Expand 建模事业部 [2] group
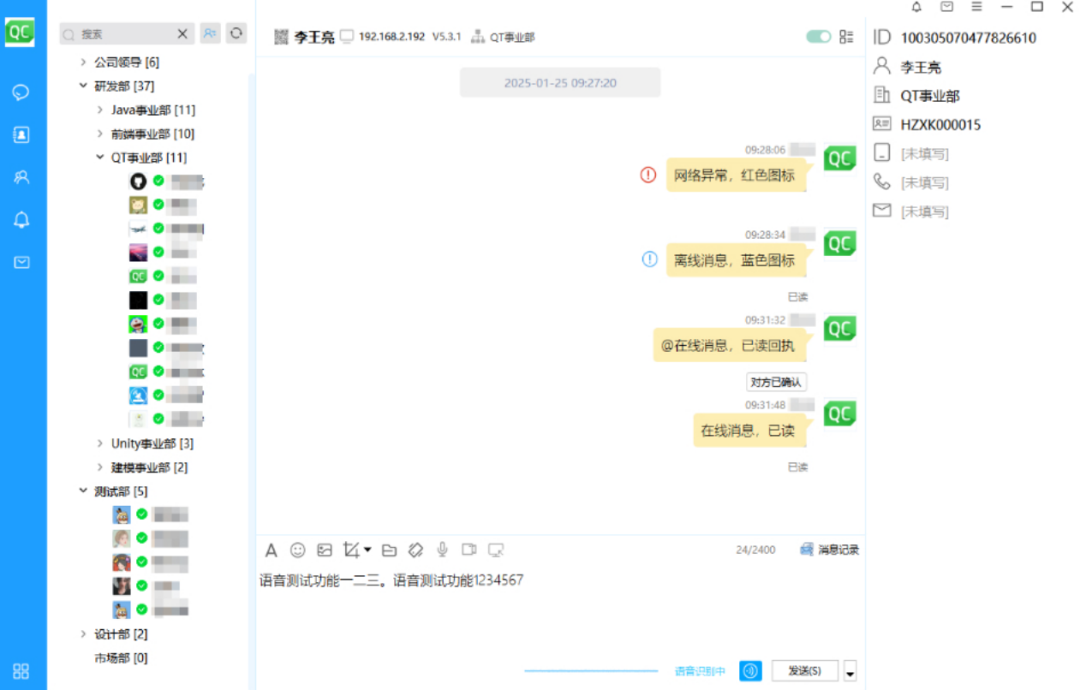This screenshot has height=690, width=1080. [101, 467]
